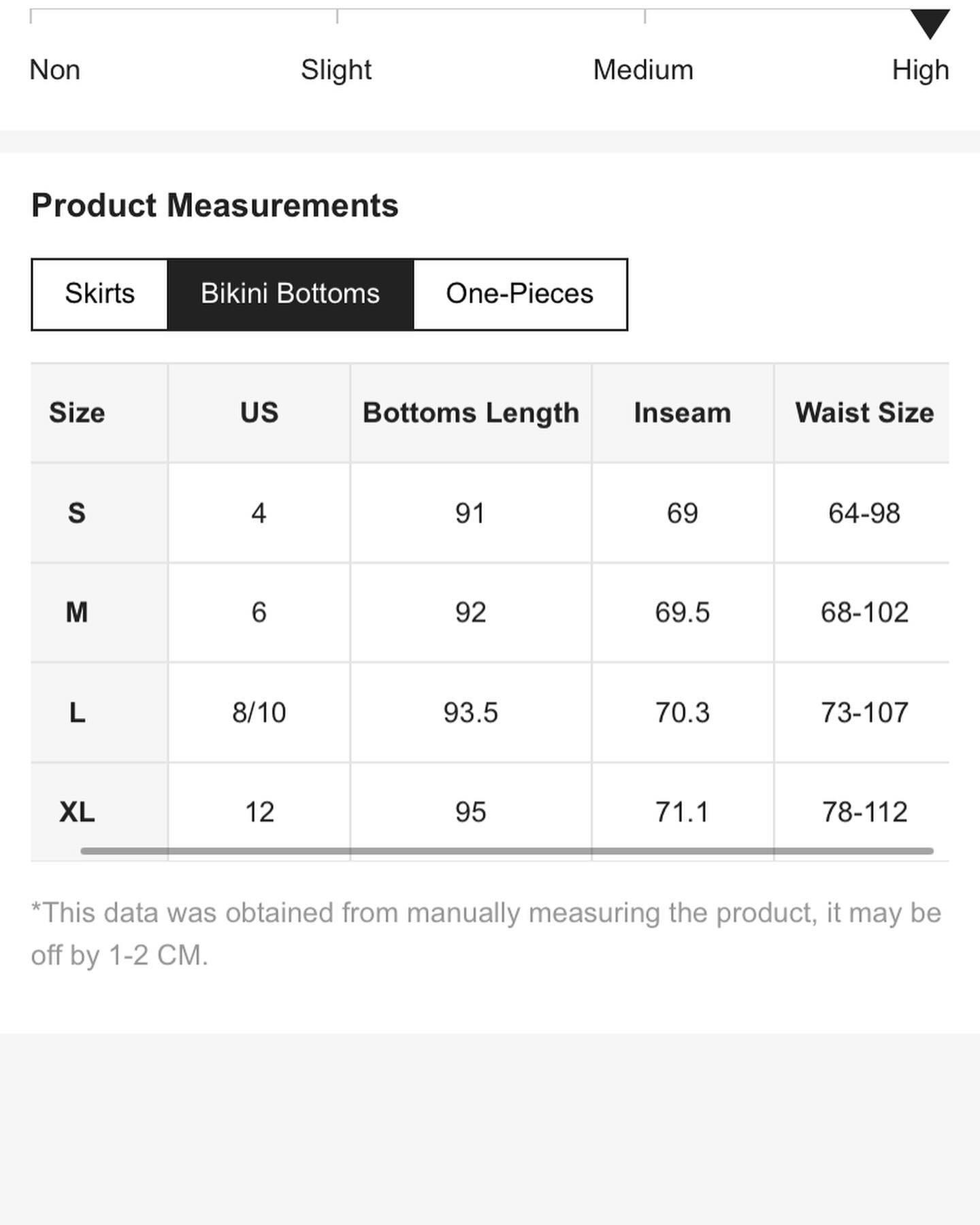Click the High stretch triangle marker
This screenshot has width=980, height=1225.
930,24
